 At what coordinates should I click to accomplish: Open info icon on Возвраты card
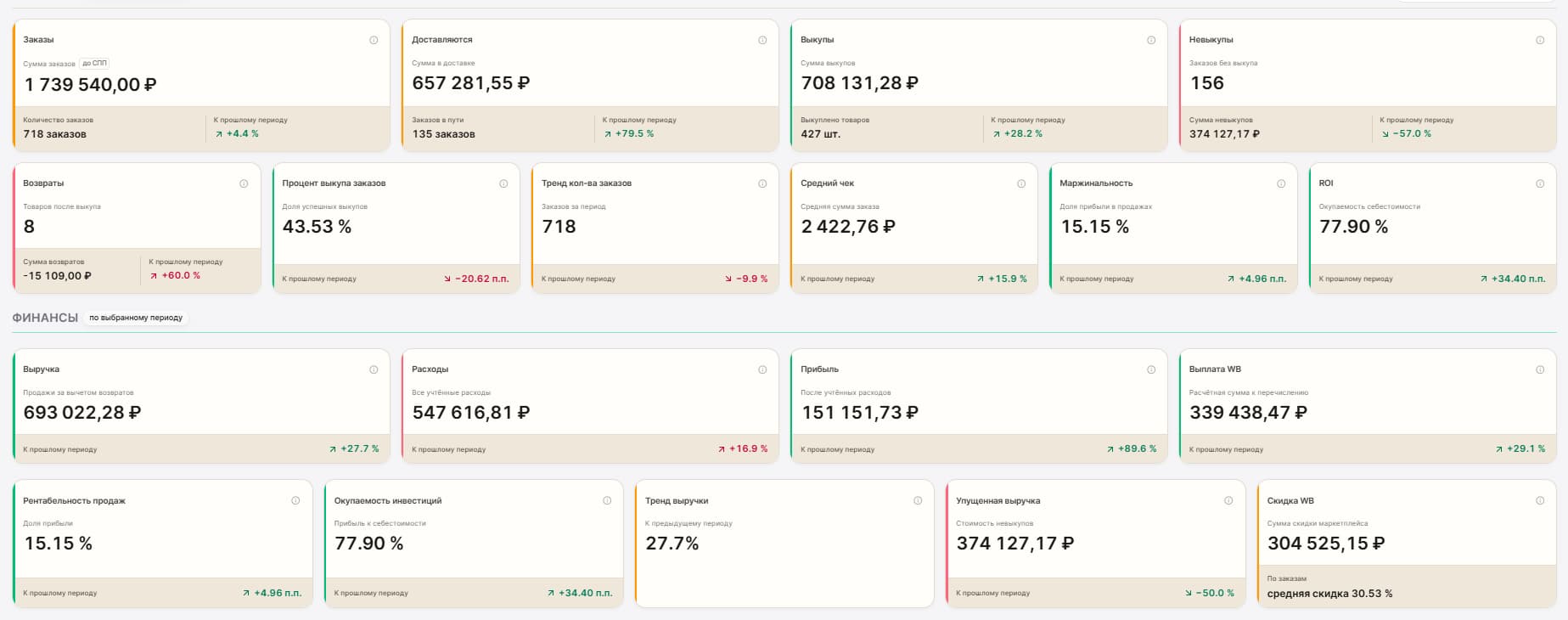[x=244, y=183]
